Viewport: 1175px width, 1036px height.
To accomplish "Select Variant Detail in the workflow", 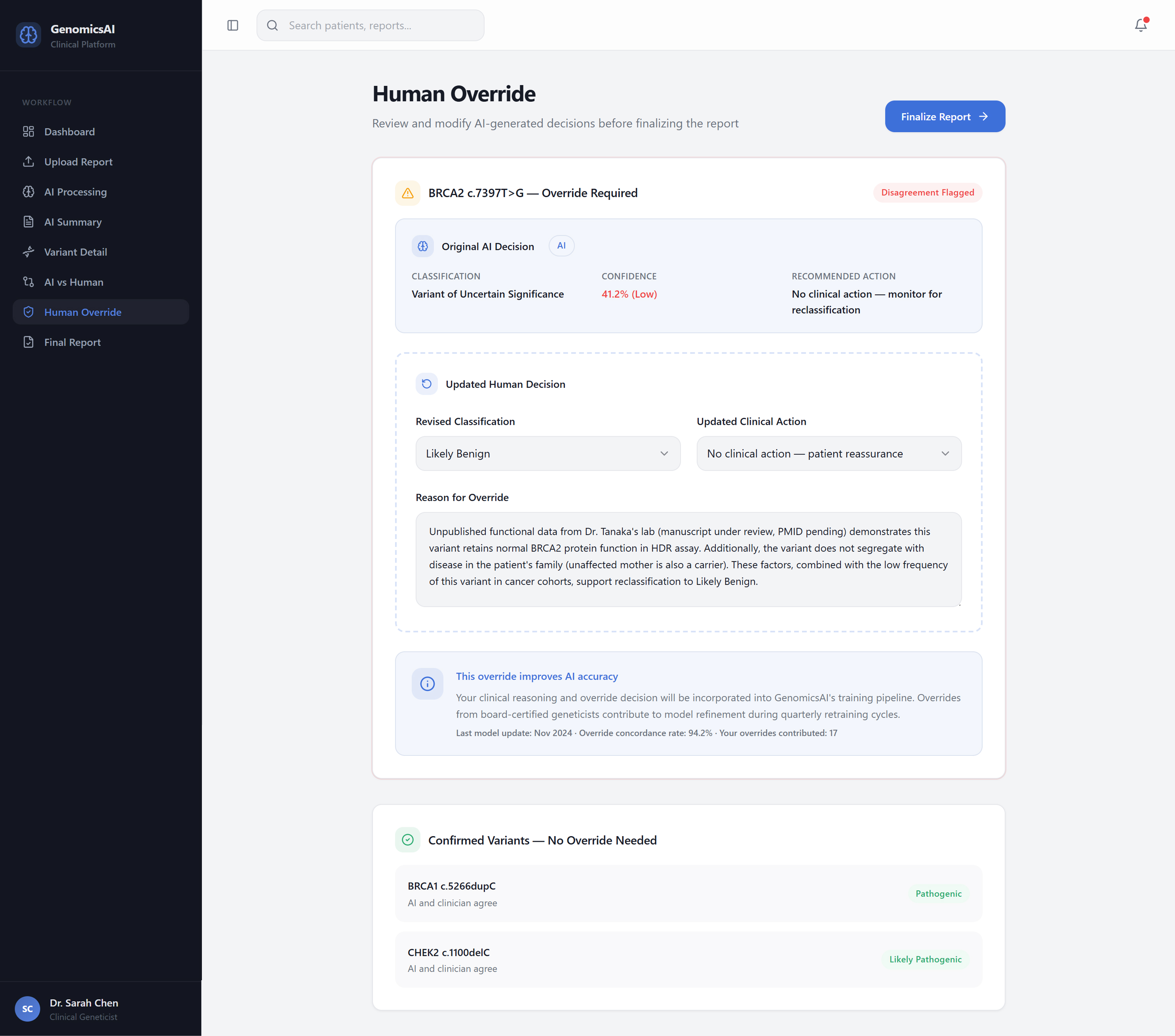I will click(101, 252).
